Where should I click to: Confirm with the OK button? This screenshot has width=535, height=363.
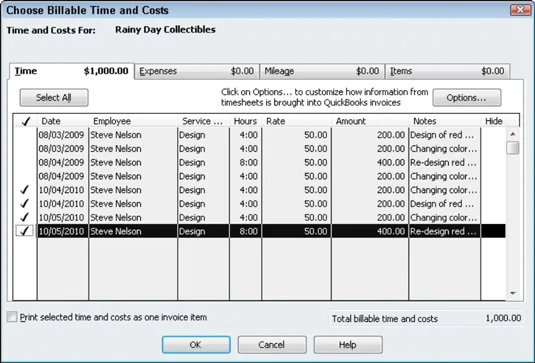pyautogui.click(x=196, y=345)
